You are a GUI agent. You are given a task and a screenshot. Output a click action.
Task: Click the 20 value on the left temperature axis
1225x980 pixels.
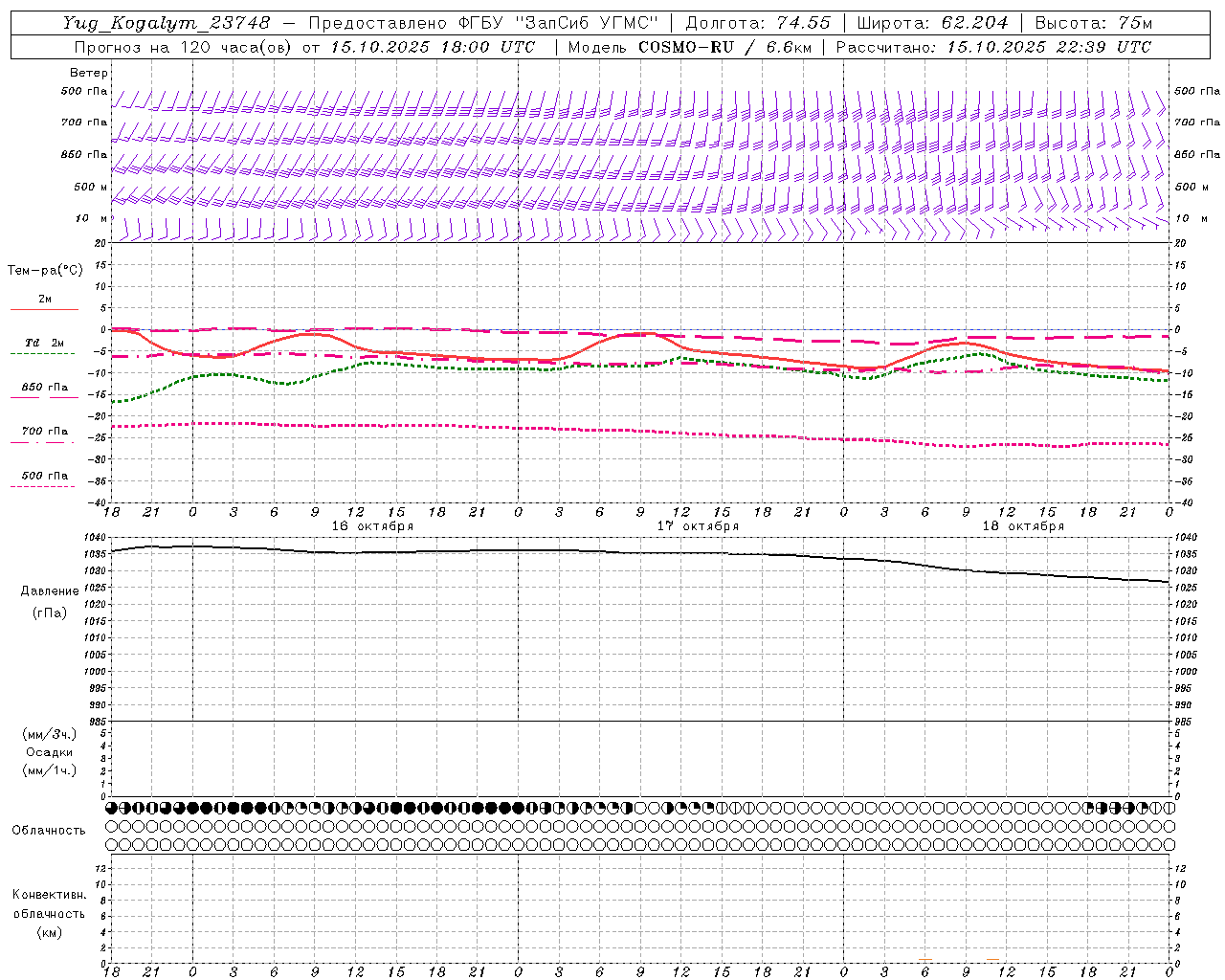point(101,243)
